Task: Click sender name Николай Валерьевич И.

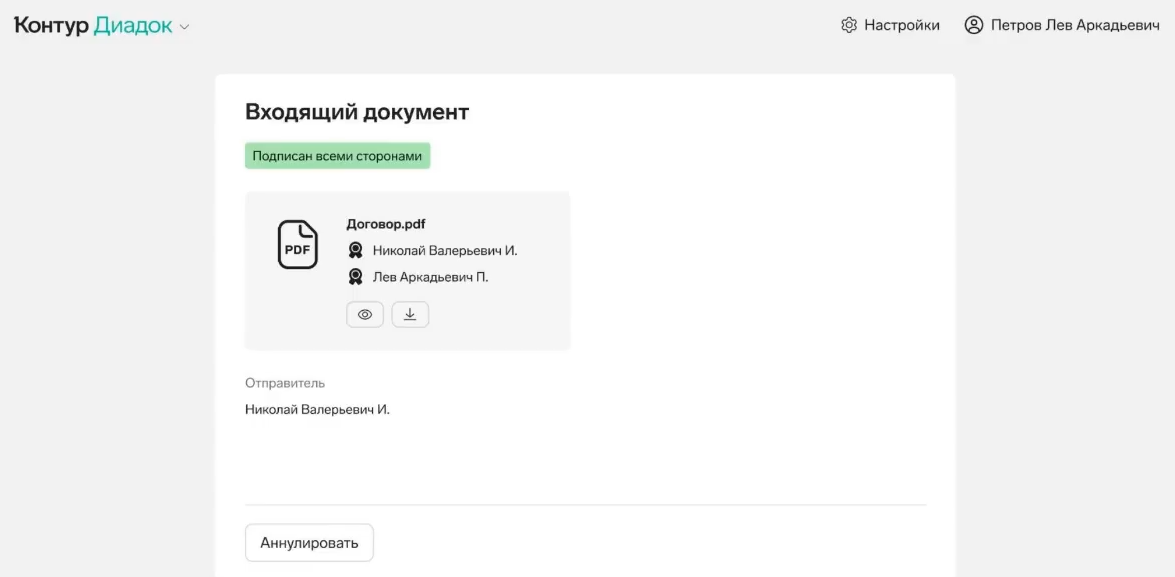Action: coord(318,410)
